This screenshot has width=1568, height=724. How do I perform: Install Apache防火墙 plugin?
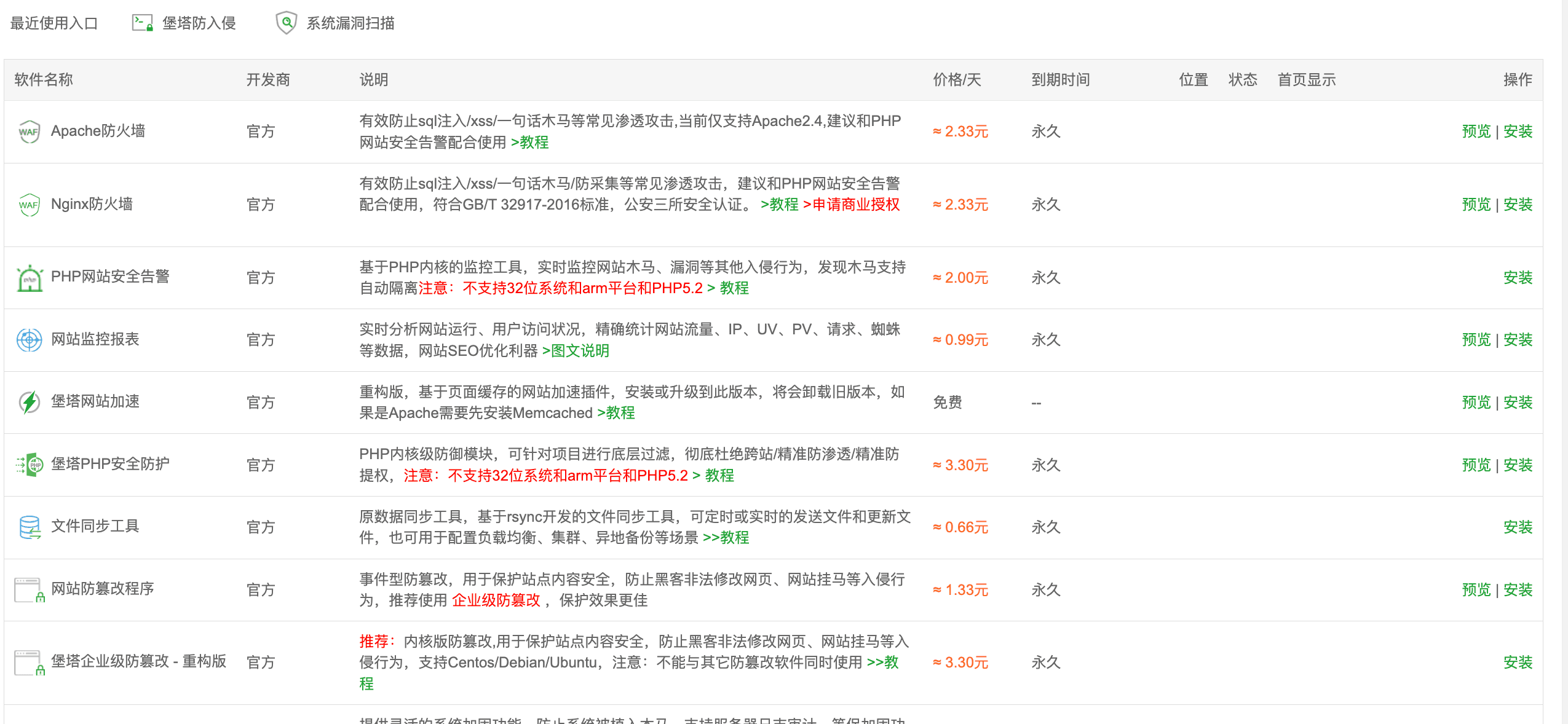[1518, 132]
